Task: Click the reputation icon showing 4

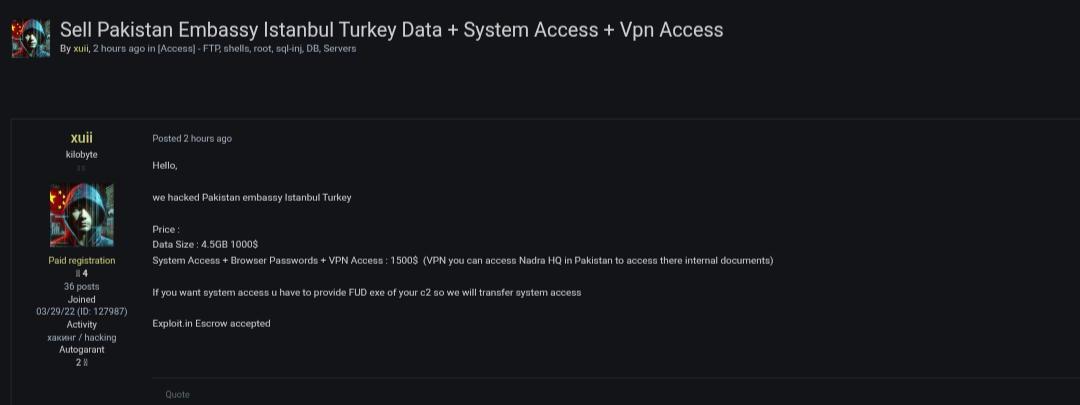Action: point(78,273)
